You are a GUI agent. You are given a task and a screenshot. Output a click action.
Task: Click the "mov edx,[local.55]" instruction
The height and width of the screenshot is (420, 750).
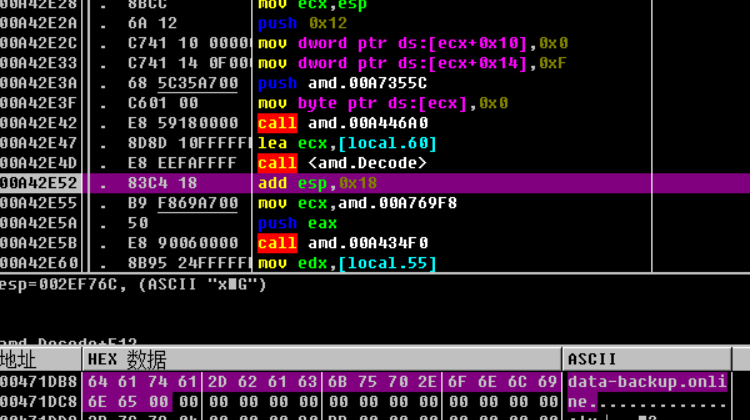[x=347, y=263]
